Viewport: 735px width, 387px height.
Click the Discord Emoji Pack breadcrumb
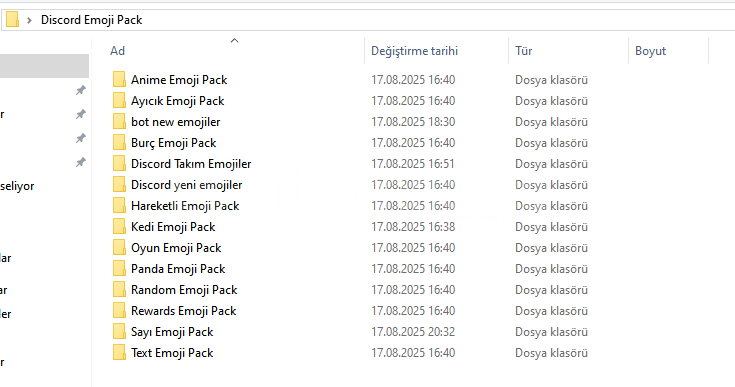[x=91, y=20]
